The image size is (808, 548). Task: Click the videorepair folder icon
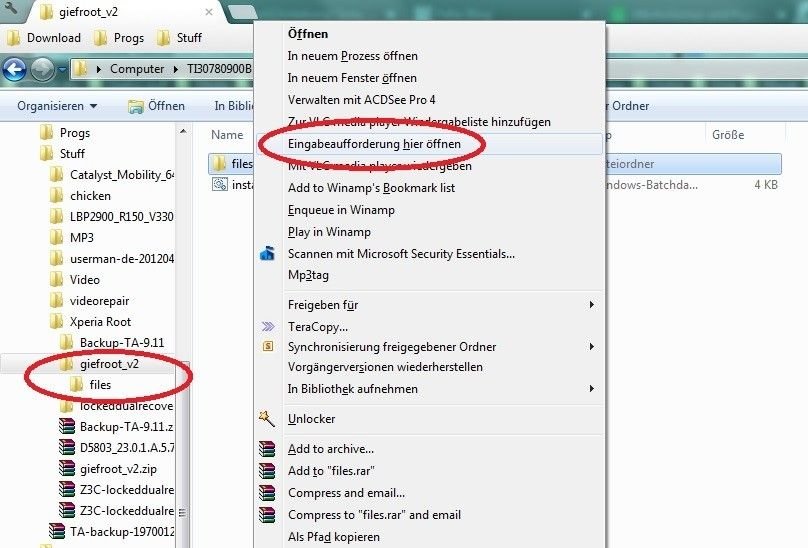pyautogui.click(x=57, y=301)
